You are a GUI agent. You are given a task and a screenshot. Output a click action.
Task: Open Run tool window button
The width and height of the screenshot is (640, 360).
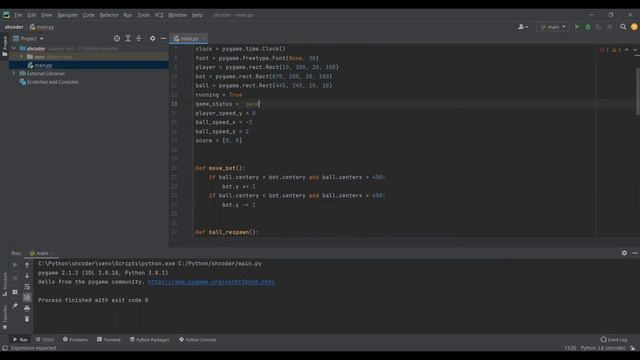pos(20,340)
